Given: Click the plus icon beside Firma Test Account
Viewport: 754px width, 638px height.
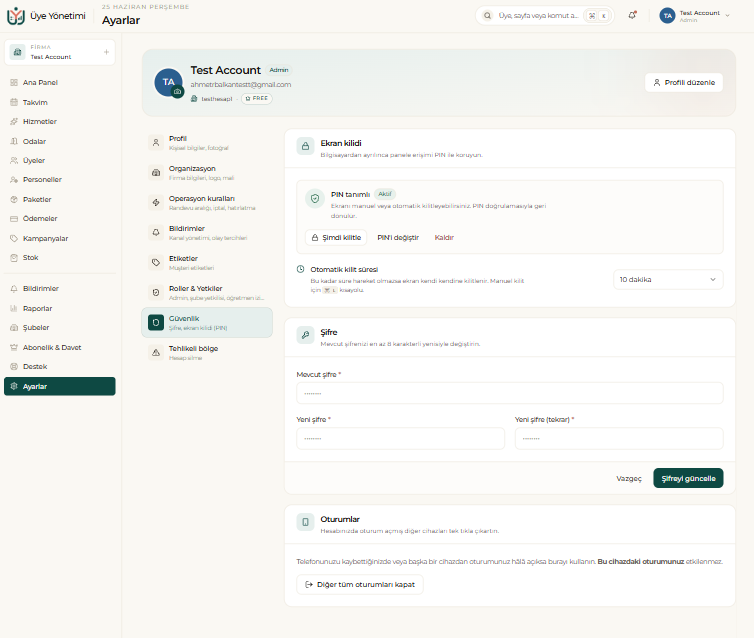Looking at the screenshot, I should (x=106, y=52).
